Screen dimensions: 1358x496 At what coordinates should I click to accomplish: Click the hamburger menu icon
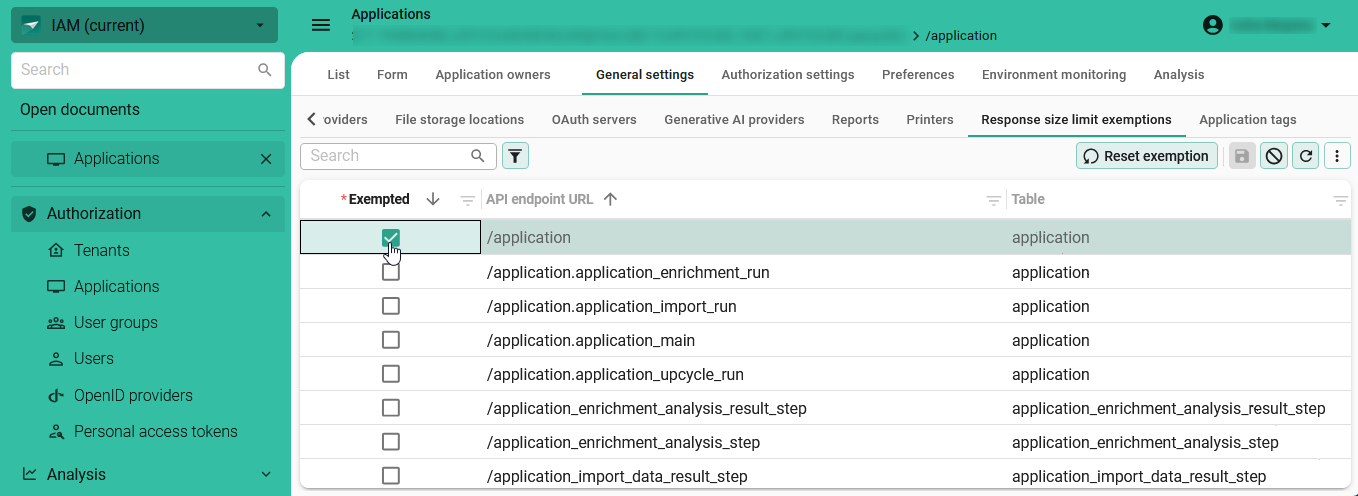(321, 25)
